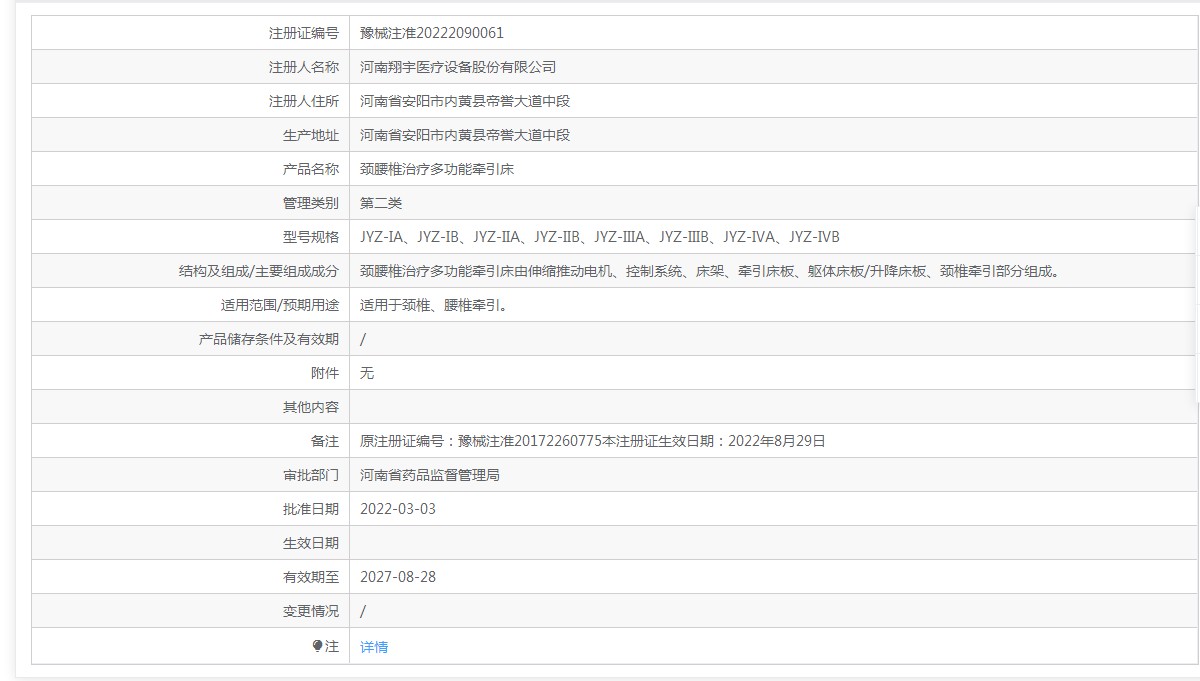Click the 产品名称 label

[311, 169]
